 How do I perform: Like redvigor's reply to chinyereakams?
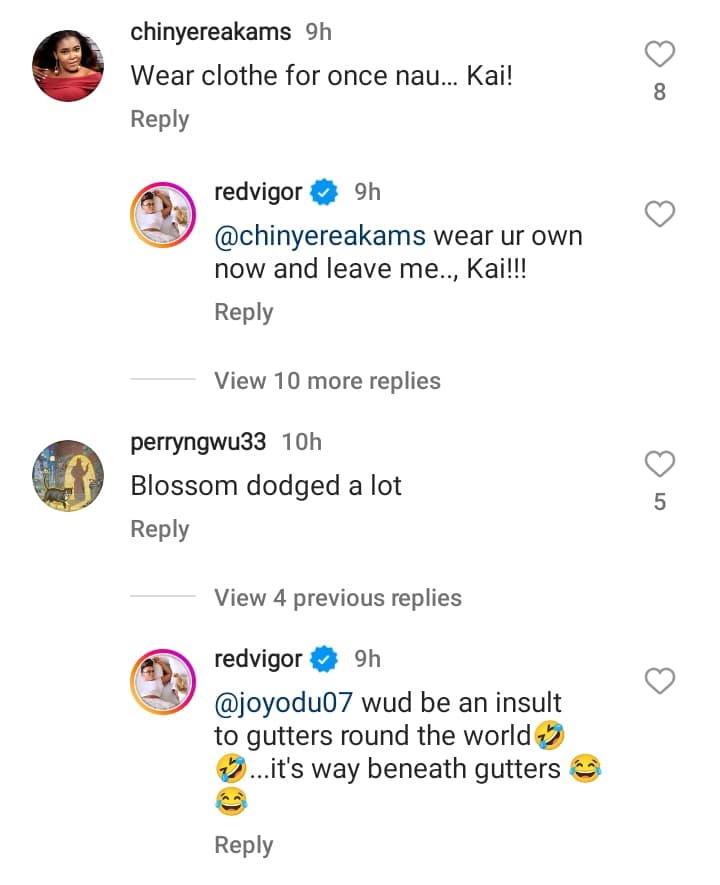[x=659, y=214]
